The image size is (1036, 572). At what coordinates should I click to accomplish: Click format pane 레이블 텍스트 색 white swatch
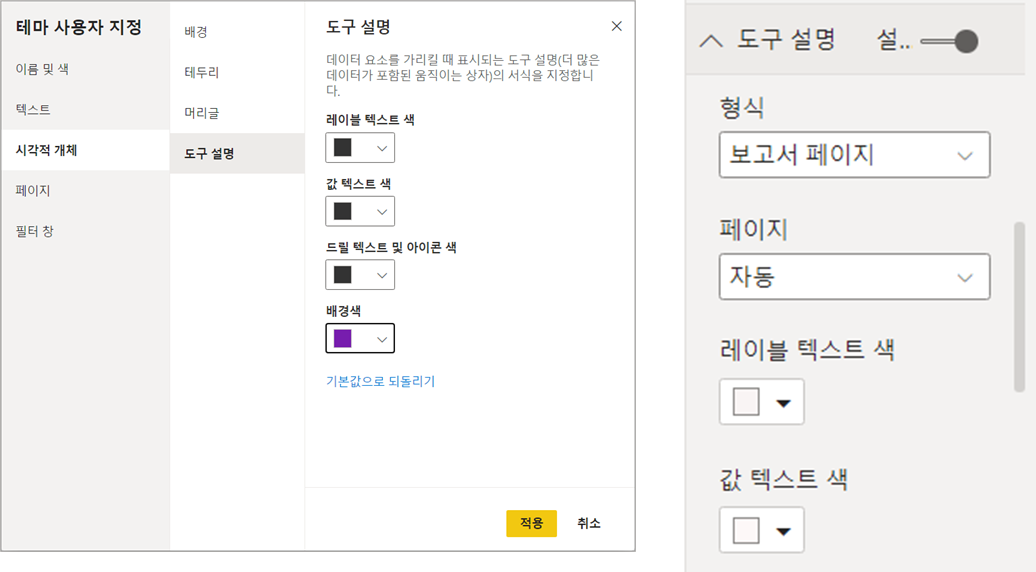(x=746, y=402)
